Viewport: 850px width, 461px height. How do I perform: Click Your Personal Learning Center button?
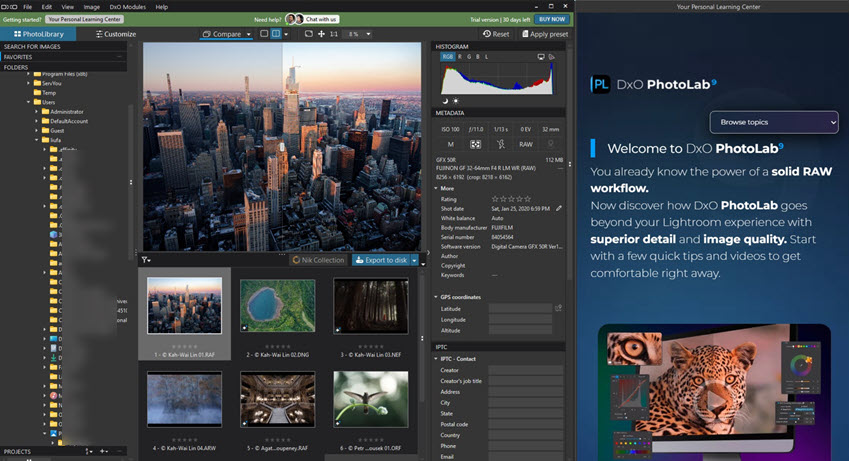85,19
